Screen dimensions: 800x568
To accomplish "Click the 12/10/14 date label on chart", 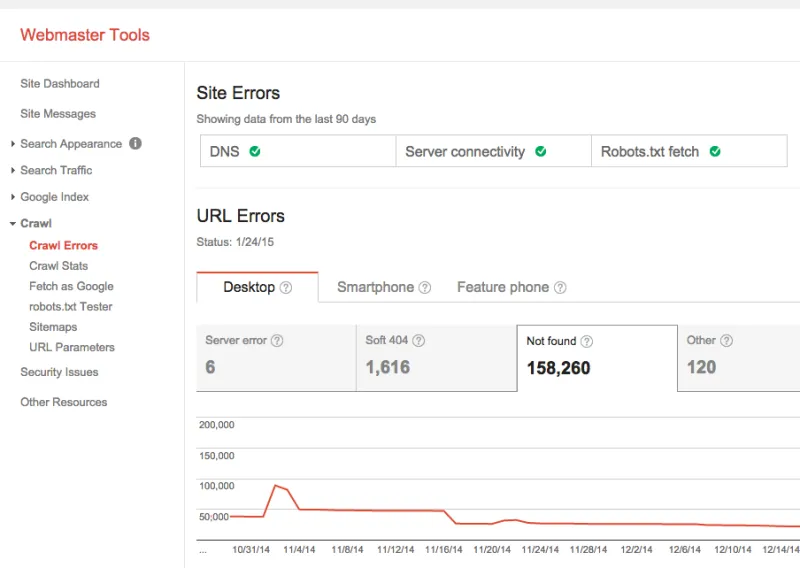I will (733, 550).
